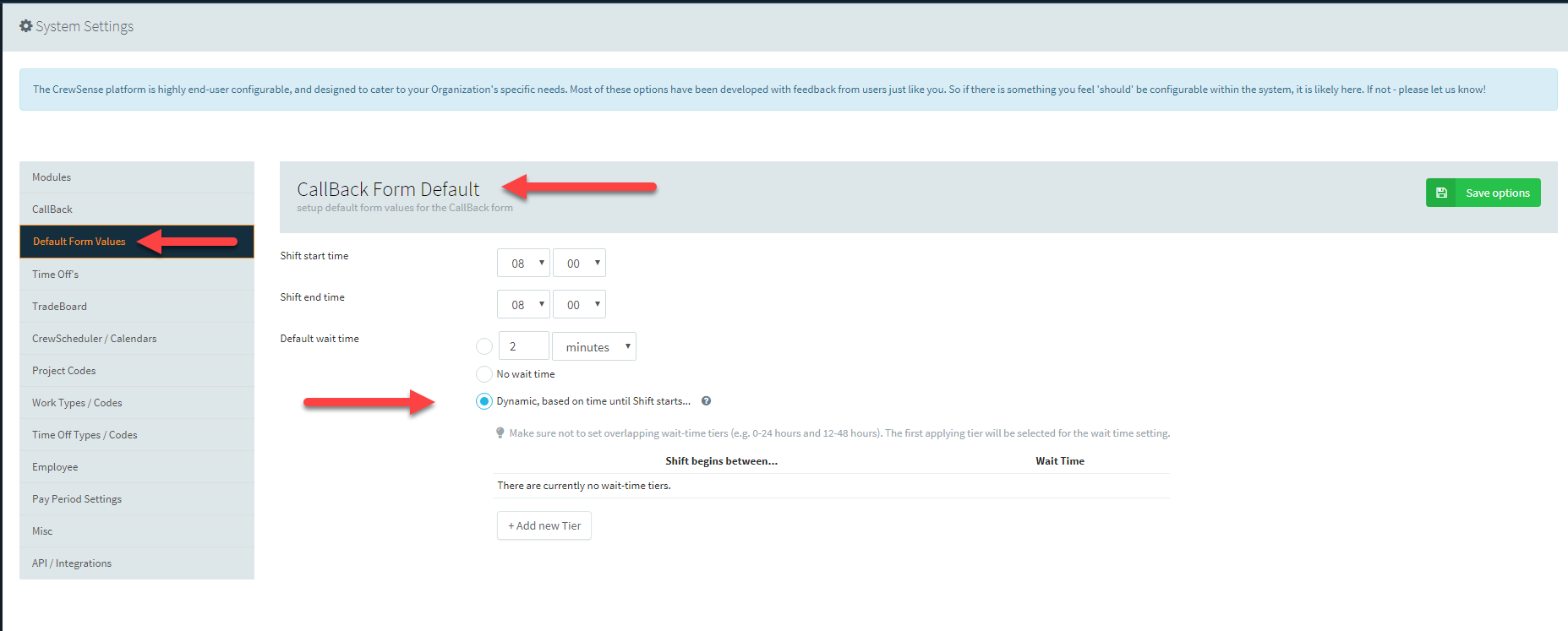Open CrewScheduler / Calendars settings
Image resolution: width=1568 pixels, height=631 pixels.
tap(137, 339)
